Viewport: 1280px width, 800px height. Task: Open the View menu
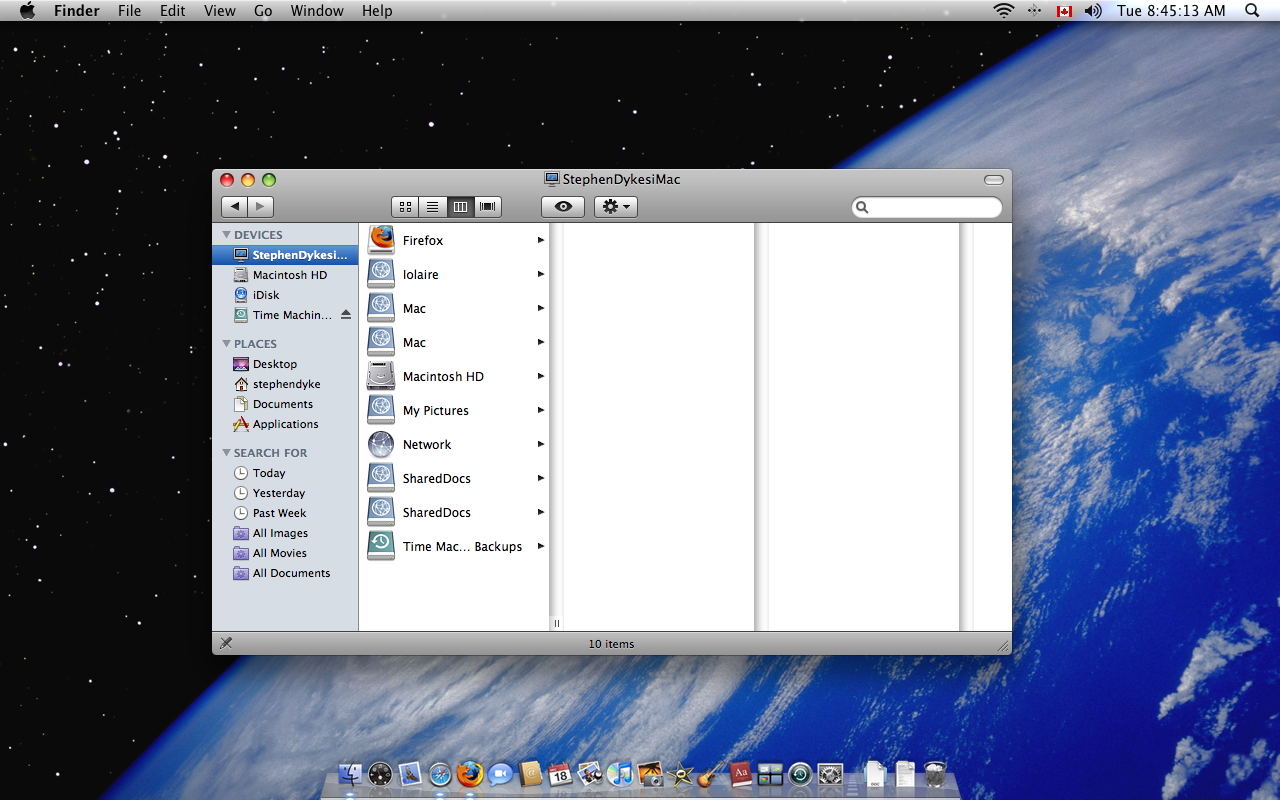219,11
